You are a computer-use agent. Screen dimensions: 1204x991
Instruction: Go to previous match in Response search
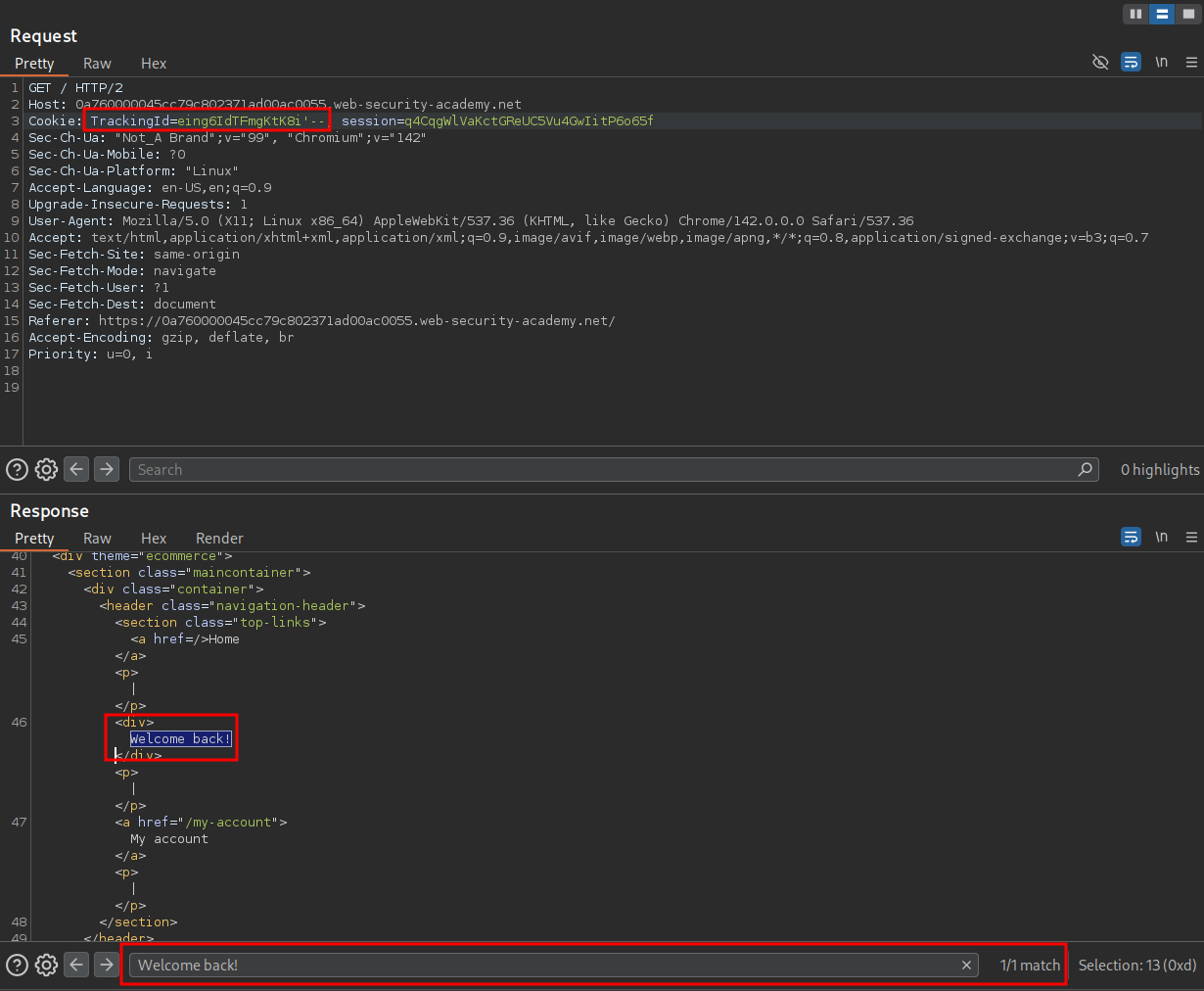(76, 966)
